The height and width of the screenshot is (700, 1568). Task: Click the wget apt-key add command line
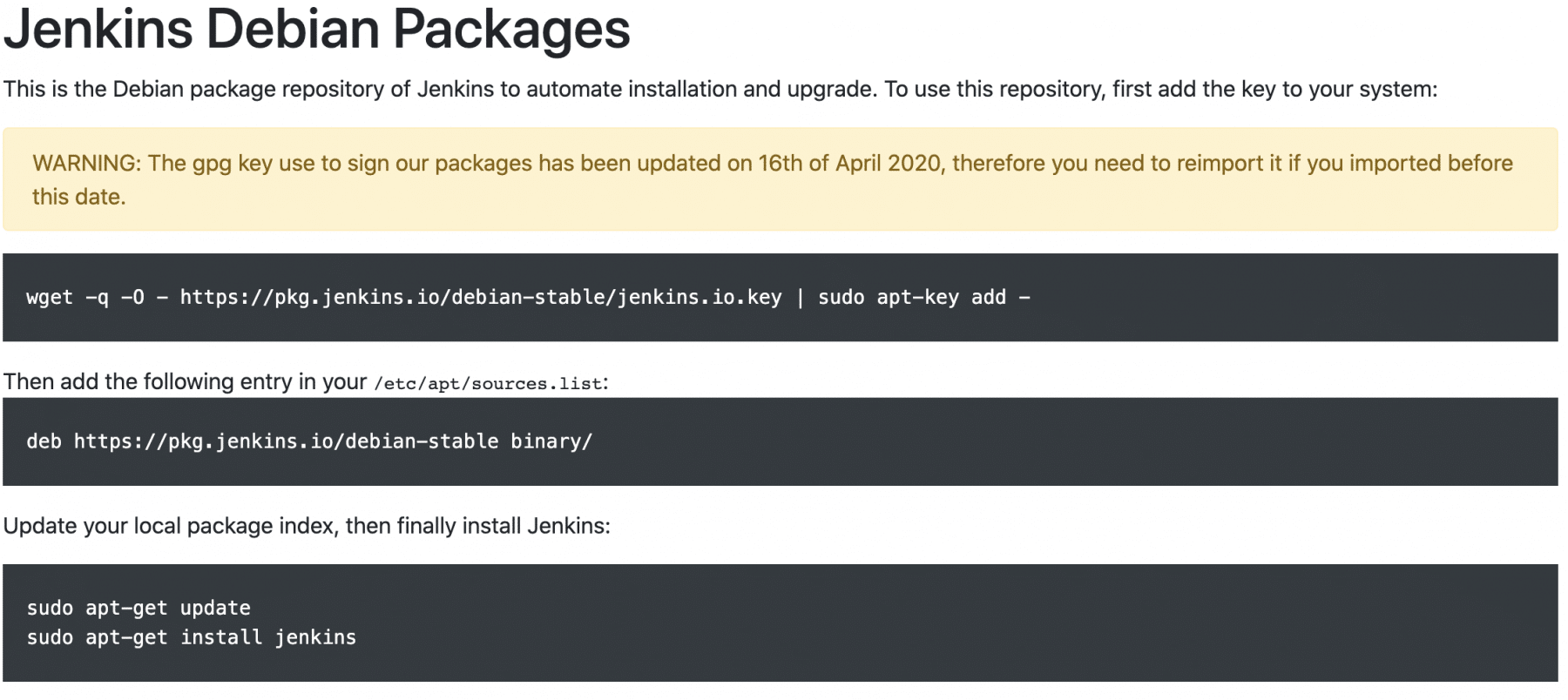528,298
